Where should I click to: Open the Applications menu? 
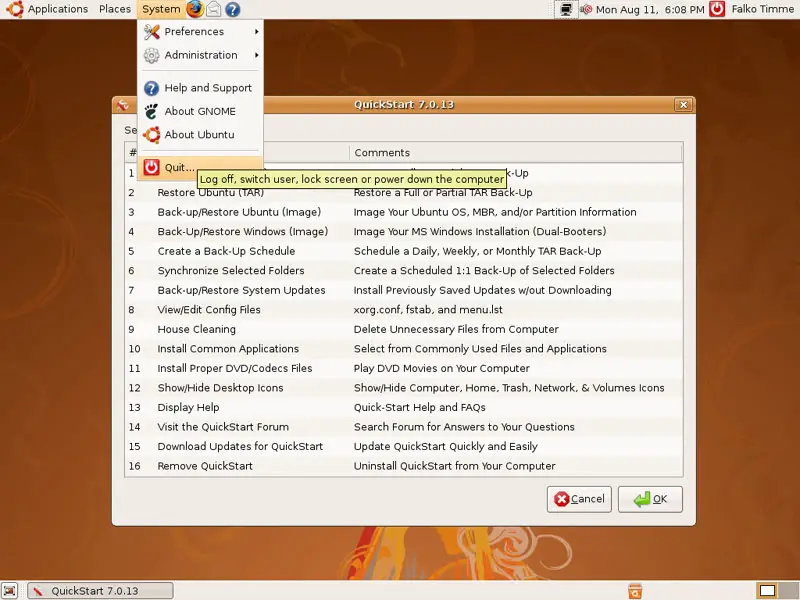coord(58,9)
